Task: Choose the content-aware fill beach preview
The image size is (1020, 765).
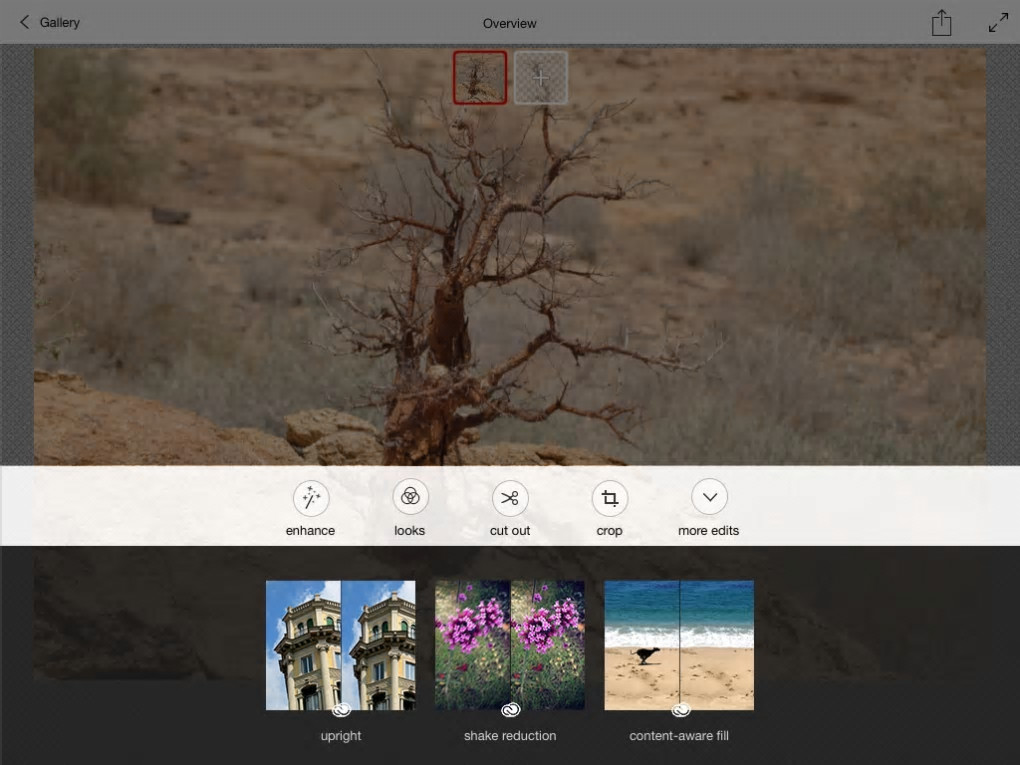Action: (x=679, y=645)
